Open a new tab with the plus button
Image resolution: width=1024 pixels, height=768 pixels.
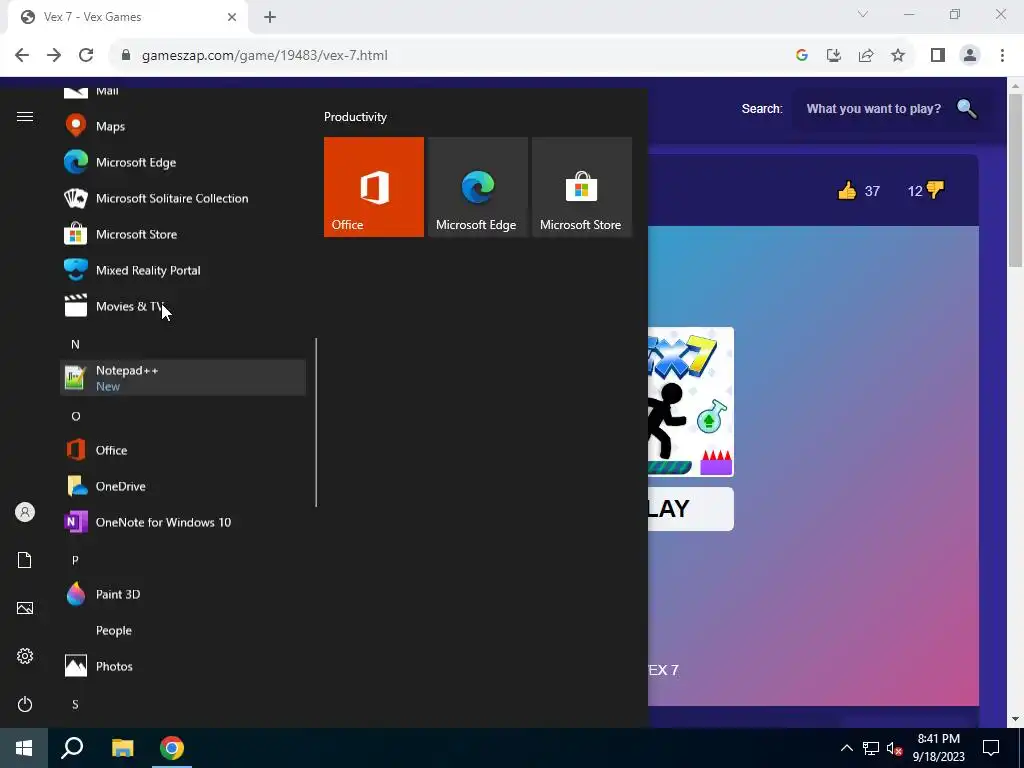(270, 17)
